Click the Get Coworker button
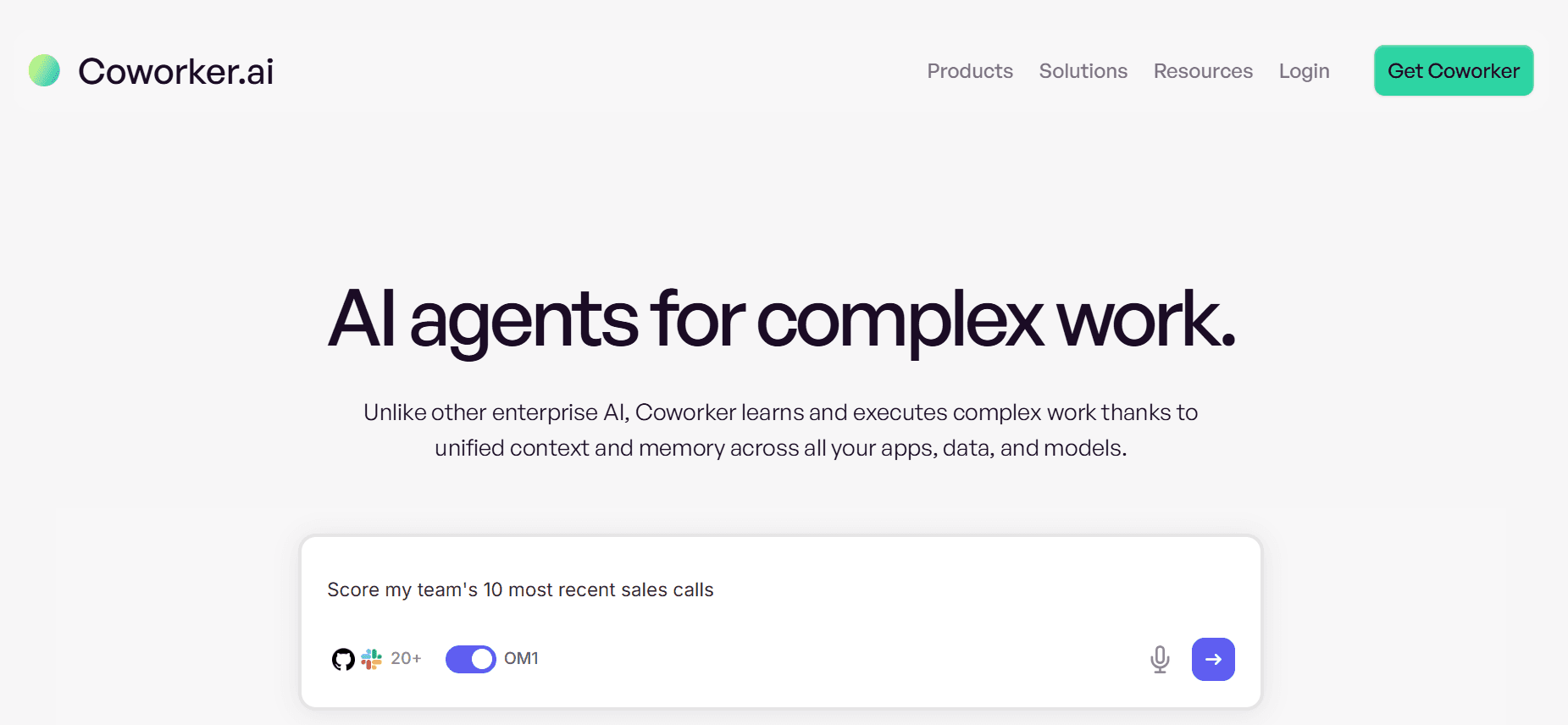 coord(1454,70)
